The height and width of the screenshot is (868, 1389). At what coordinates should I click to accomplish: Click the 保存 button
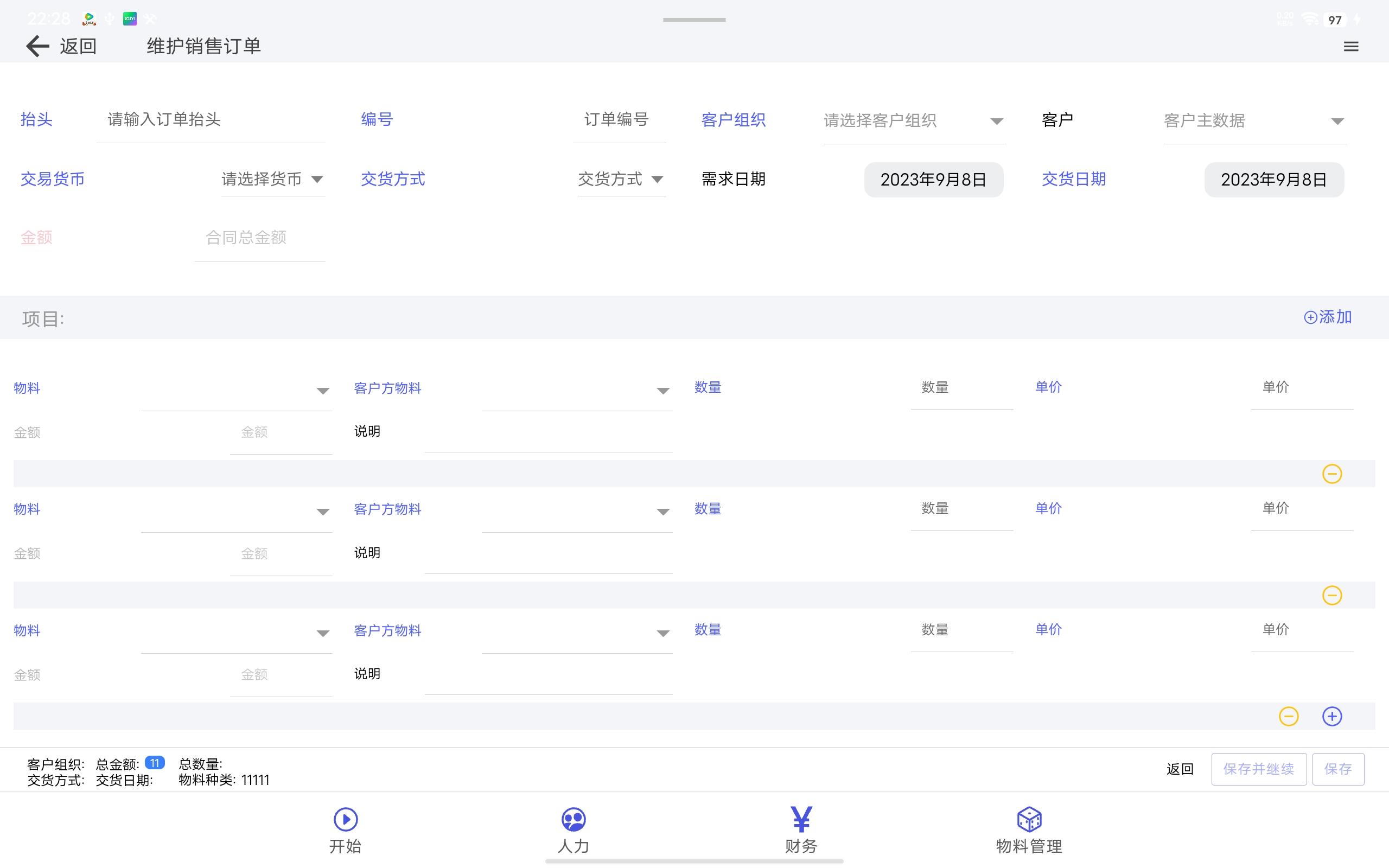tap(1338, 769)
